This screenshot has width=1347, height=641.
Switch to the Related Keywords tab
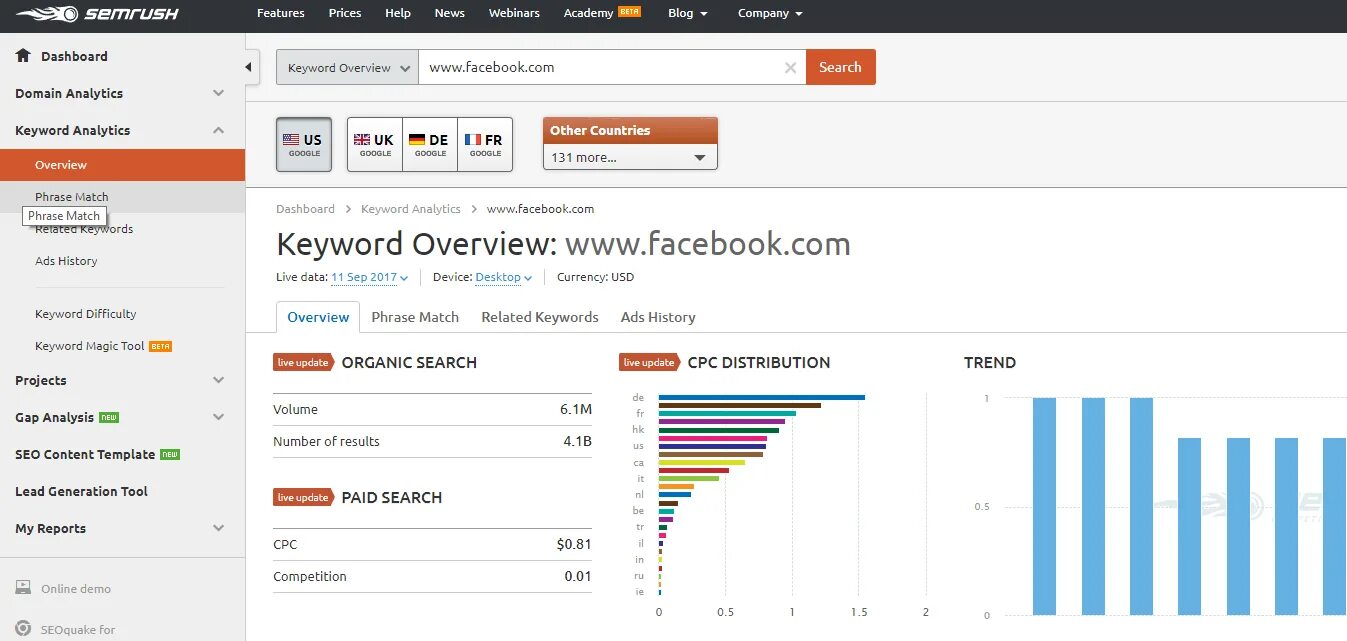(540, 317)
